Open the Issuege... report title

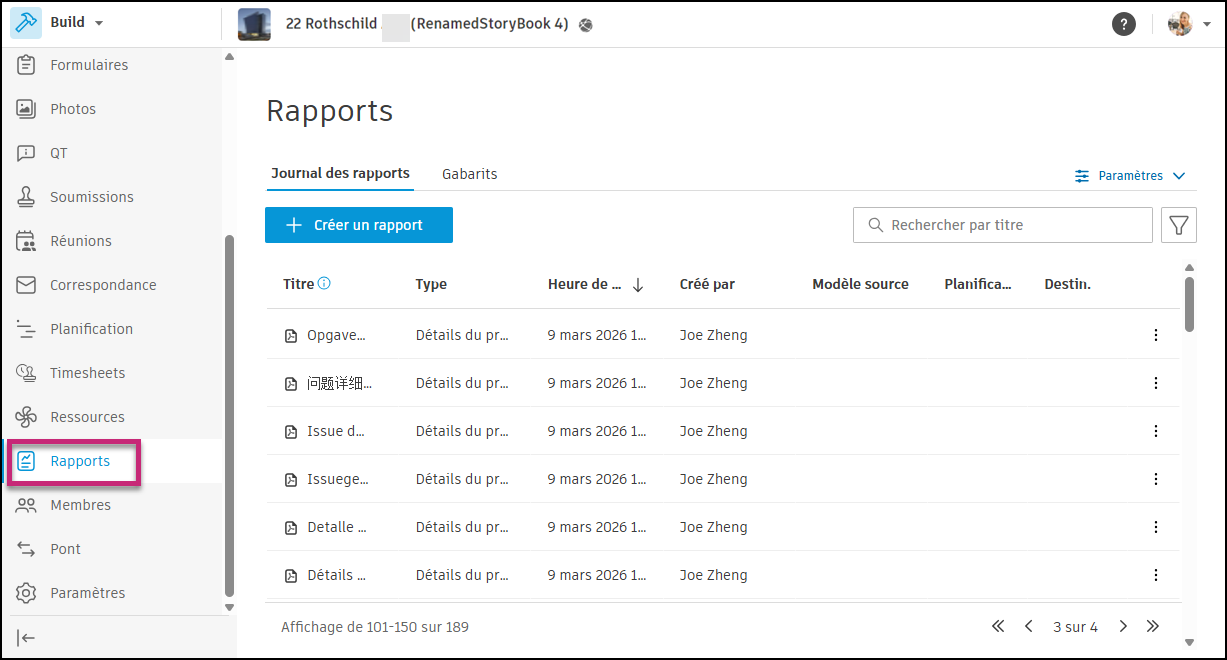click(338, 479)
